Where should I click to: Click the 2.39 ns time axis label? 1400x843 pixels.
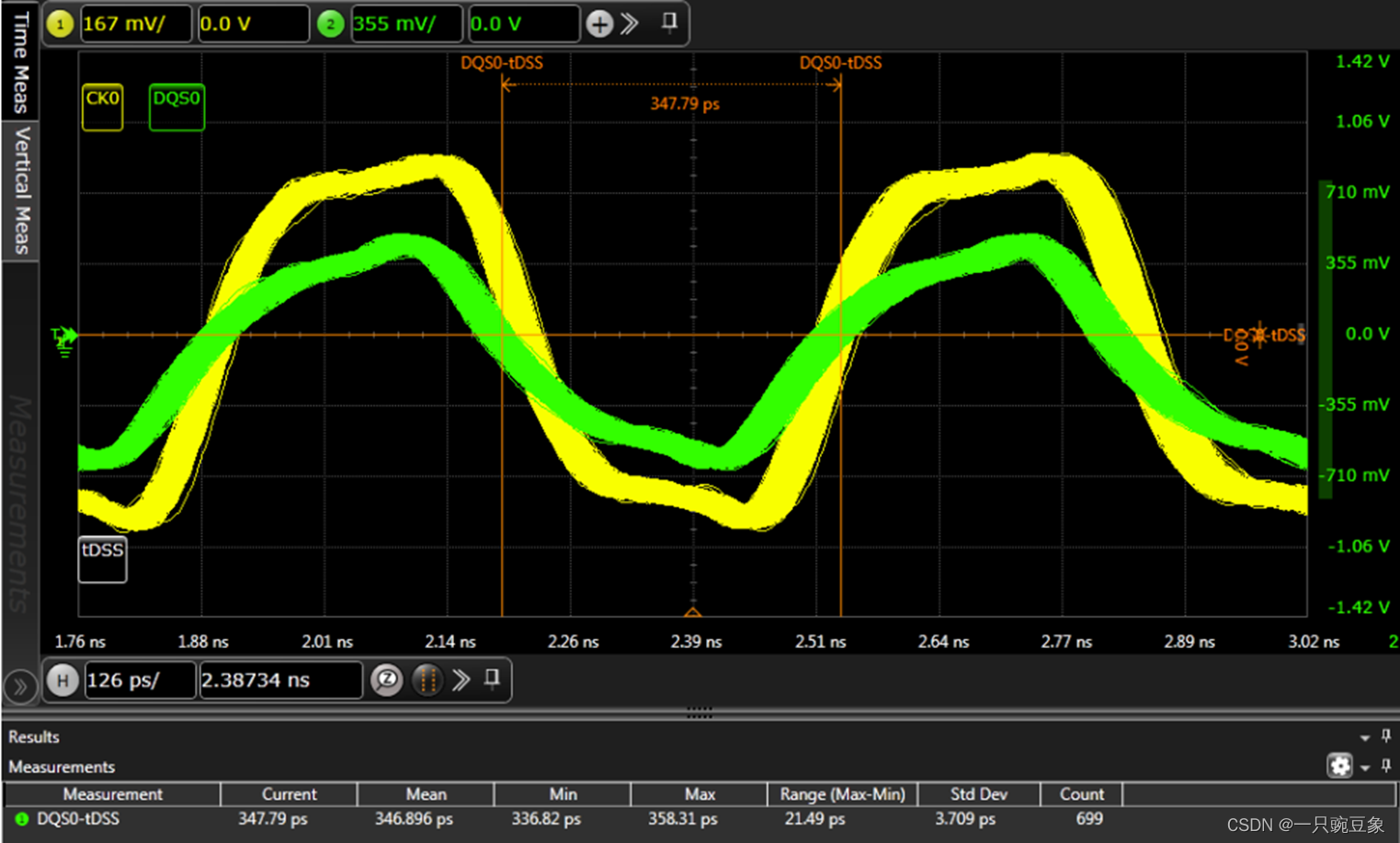696,642
